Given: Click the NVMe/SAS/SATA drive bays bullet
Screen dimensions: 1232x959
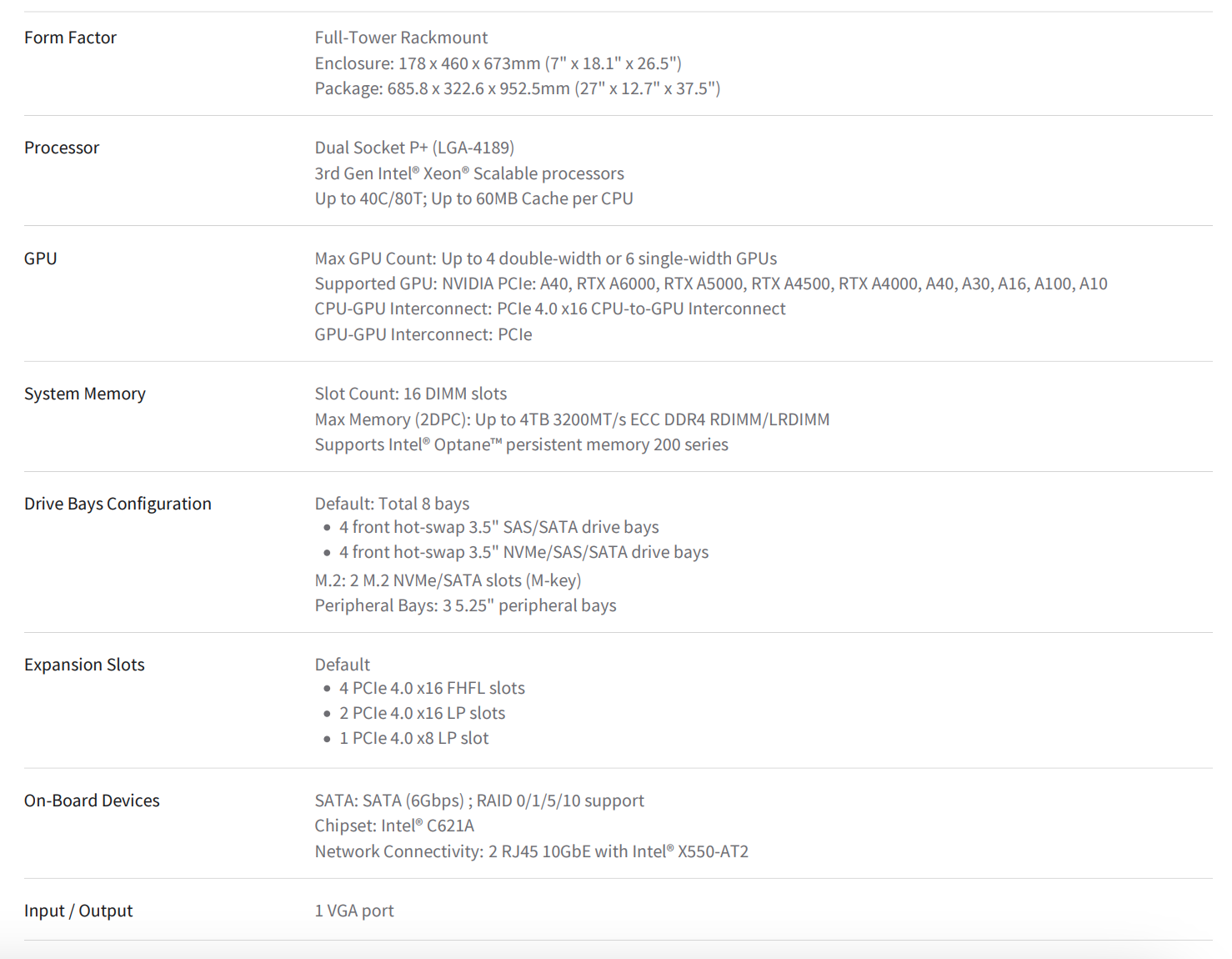Looking at the screenshot, I should click(523, 552).
